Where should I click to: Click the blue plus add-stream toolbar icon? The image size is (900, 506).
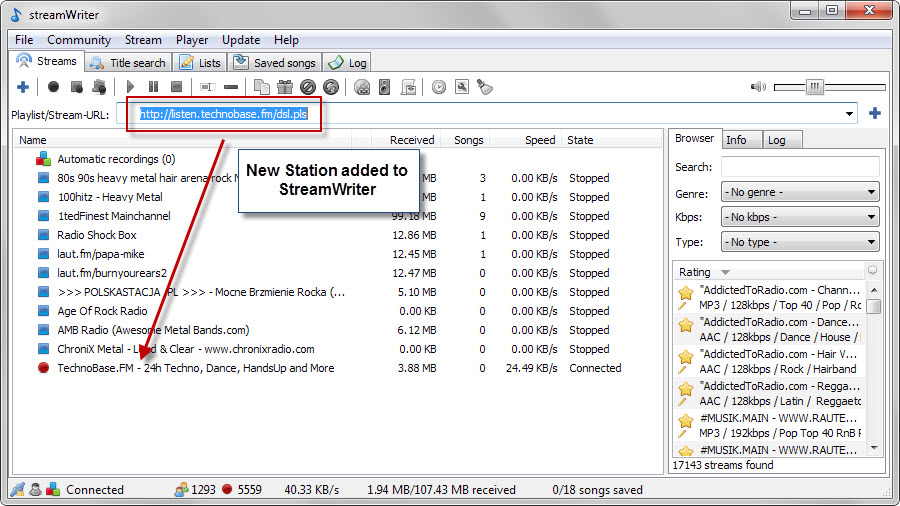coord(23,87)
